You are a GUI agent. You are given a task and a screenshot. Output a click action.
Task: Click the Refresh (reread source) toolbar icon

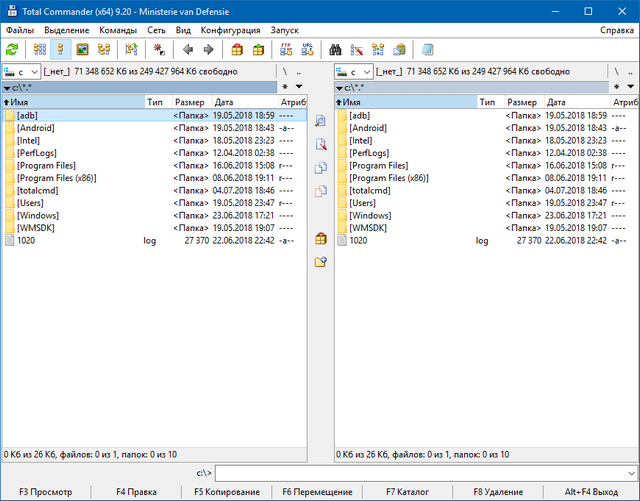pos(12,49)
